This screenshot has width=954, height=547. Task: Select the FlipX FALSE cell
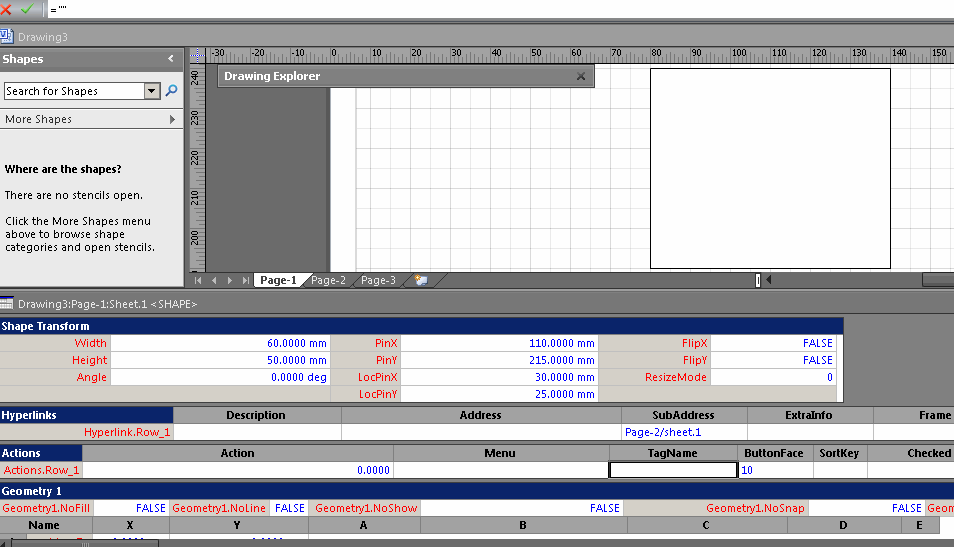coord(774,343)
